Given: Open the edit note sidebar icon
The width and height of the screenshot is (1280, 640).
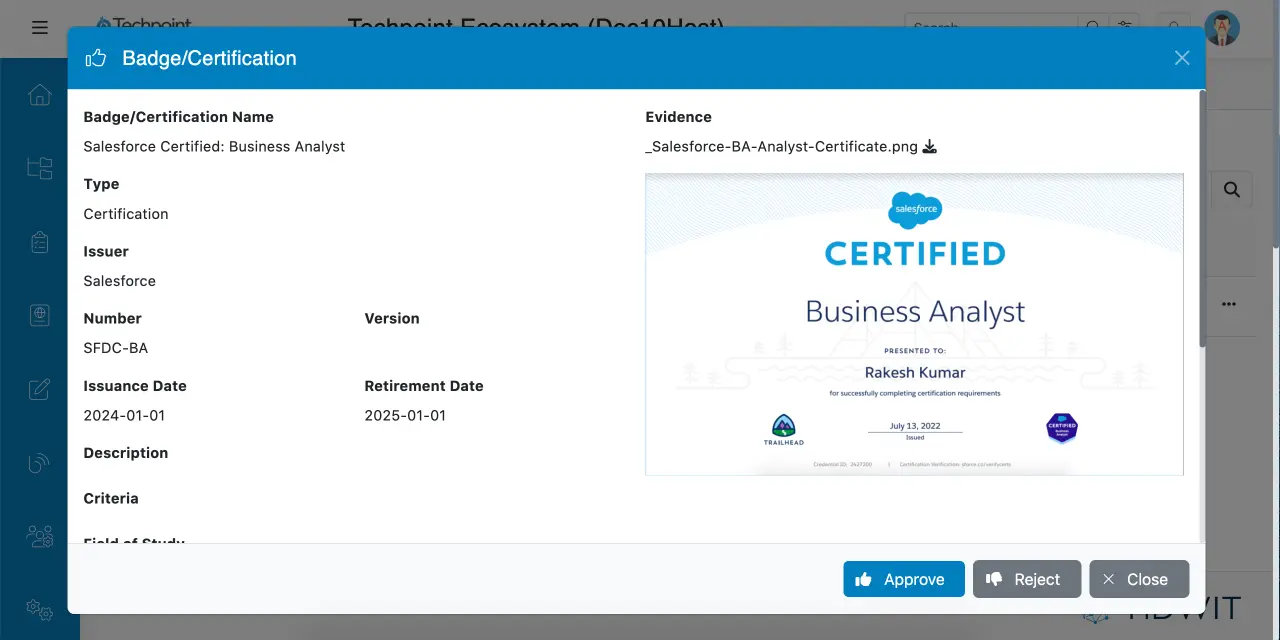Looking at the screenshot, I should point(40,389).
